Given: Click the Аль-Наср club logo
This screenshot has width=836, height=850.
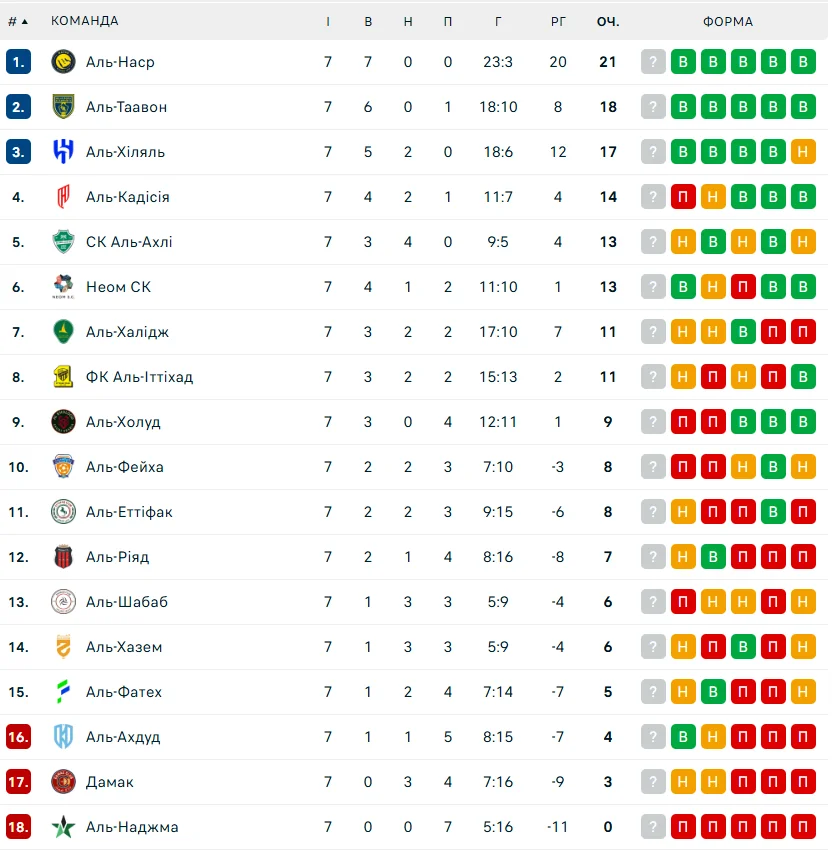Looking at the screenshot, I should click(x=63, y=62).
